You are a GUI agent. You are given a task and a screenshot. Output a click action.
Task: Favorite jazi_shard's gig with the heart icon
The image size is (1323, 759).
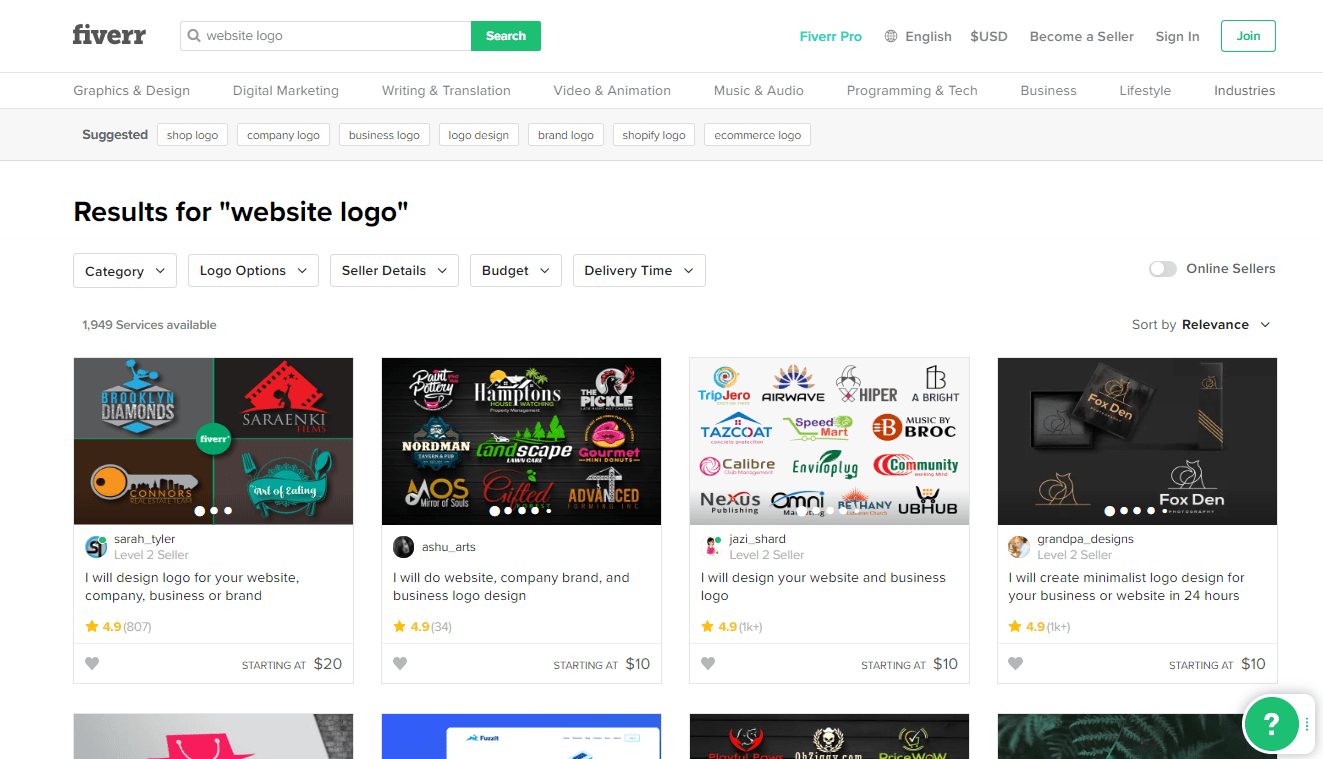[x=708, y=663]
